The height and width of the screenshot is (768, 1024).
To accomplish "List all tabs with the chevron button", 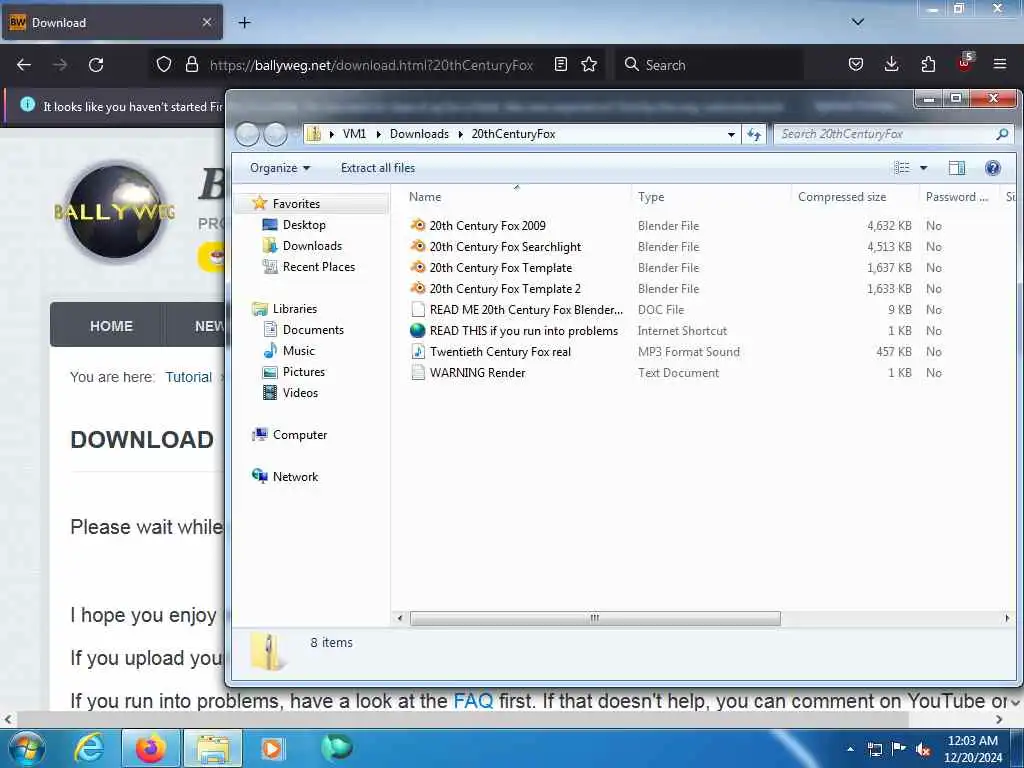I will click(857, 22).
